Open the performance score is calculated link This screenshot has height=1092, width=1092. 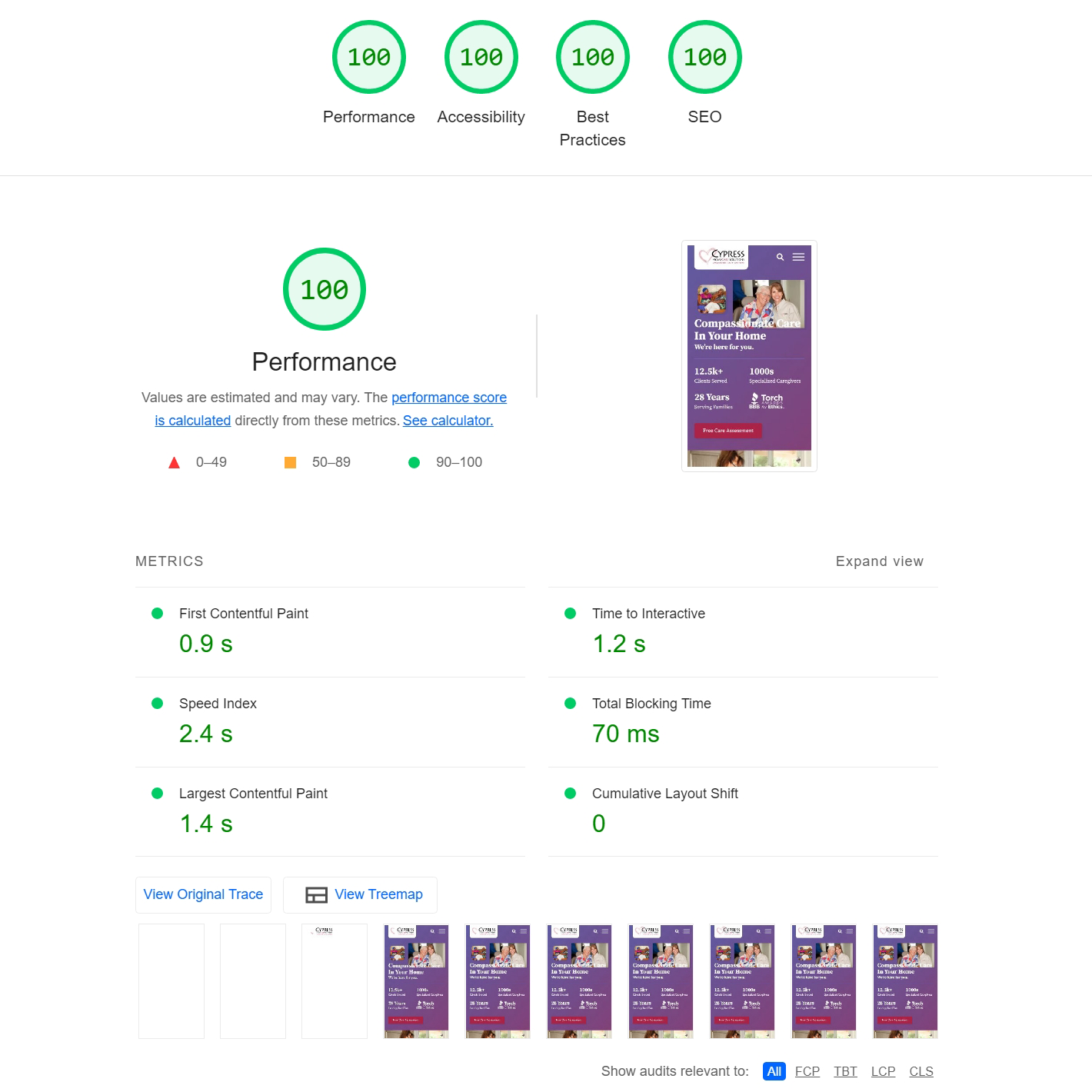coord(448,398)
